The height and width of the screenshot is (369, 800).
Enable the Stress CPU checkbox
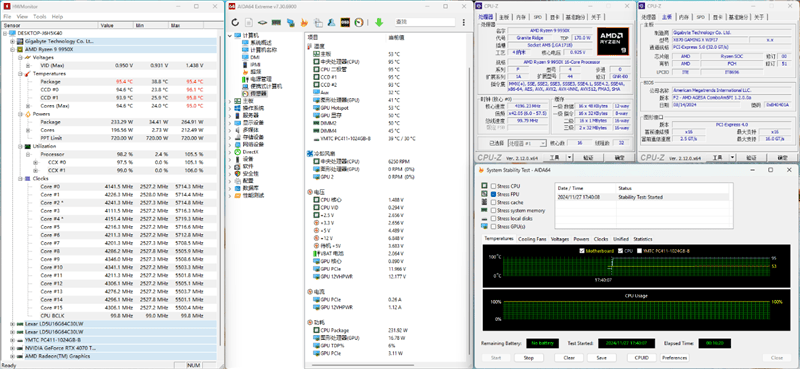point(493,186)
